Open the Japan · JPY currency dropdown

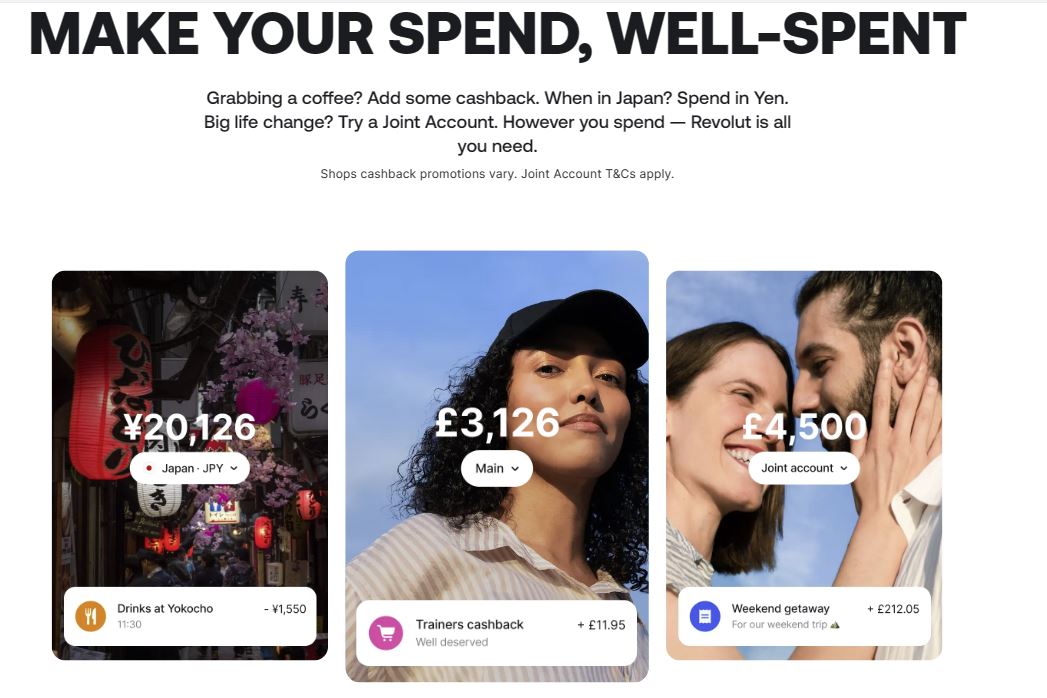[190, 468]
